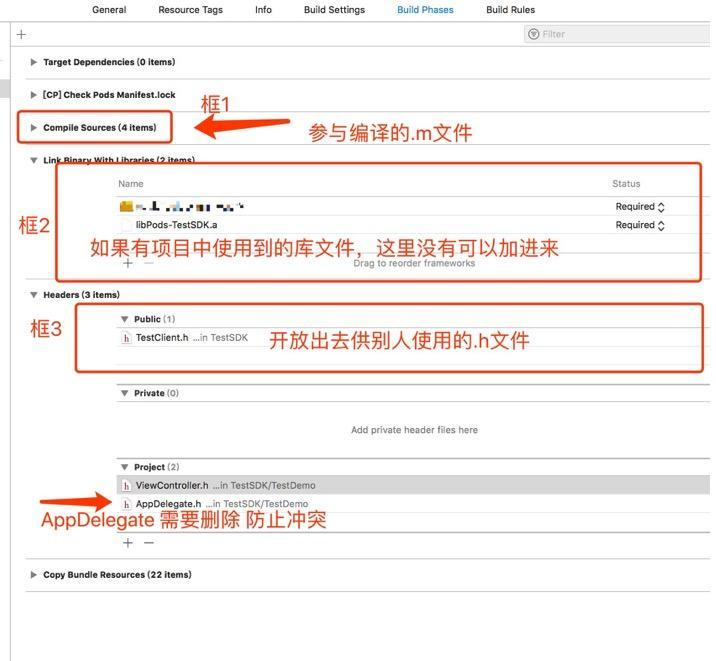The image size is (716, 661).
Task: Collapse the Private headers group
Action: coord(124,393)
